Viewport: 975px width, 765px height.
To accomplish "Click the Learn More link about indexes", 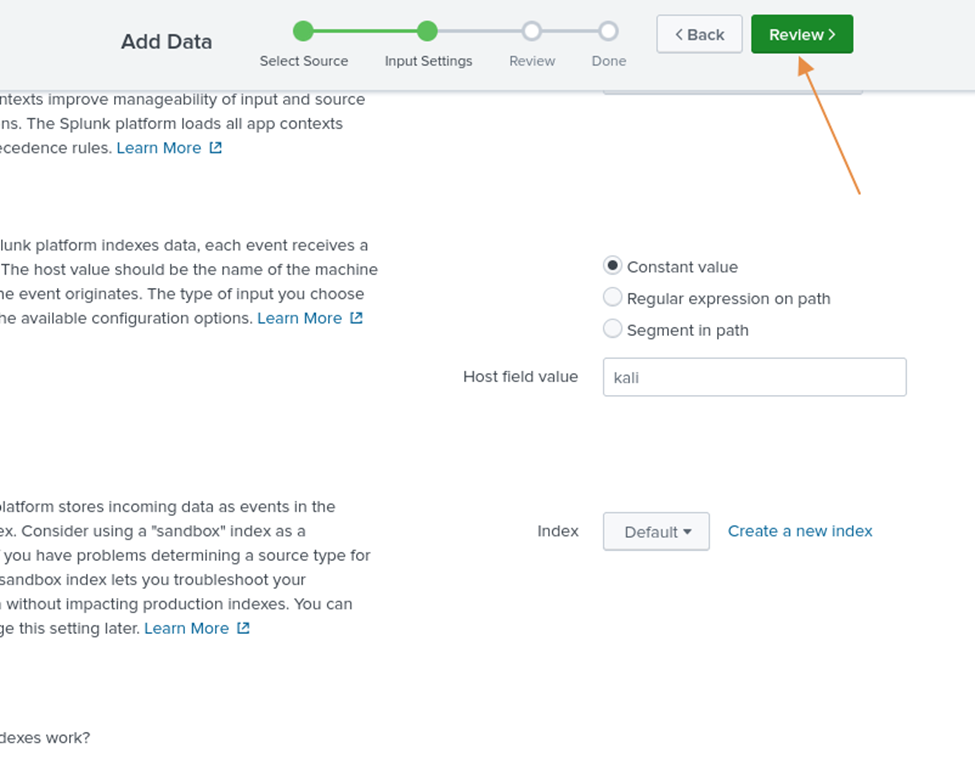I will 187,628.
